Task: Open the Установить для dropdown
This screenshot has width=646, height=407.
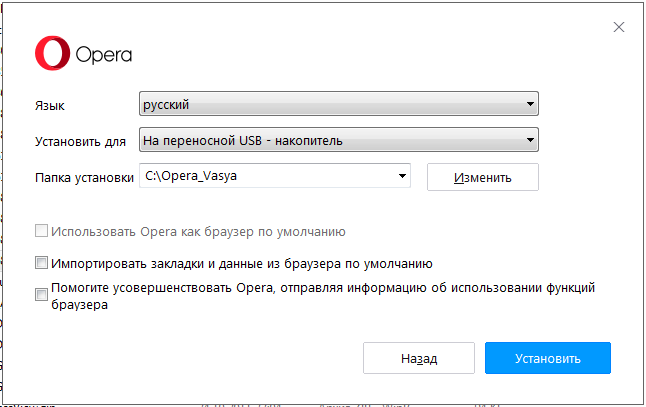Action: (x=339, y=140)
